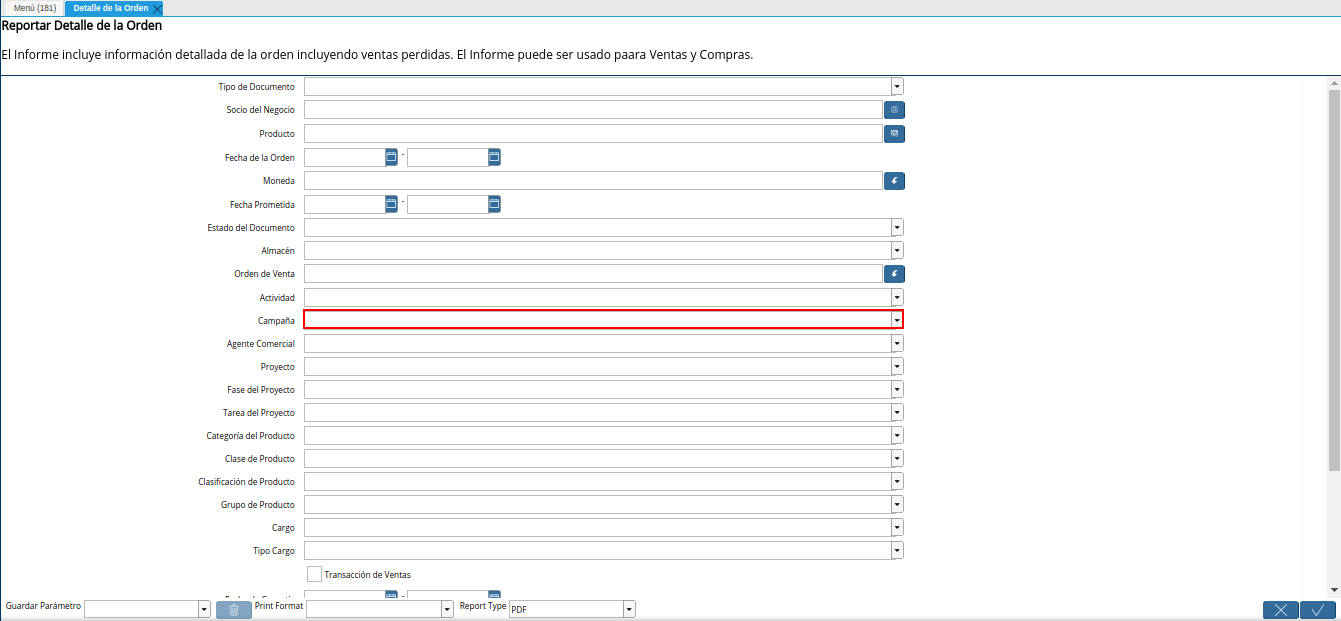Image resolution: width=1341 pixels, height=621 pixels.
Task: Click Orden de Venta lookup icon
Action: tap(894, 273)
